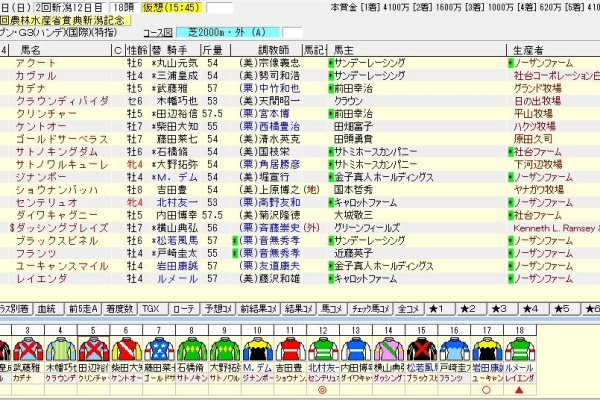
Task: Click the 仮想(15:45) start time button
Action: click(172, 8)
